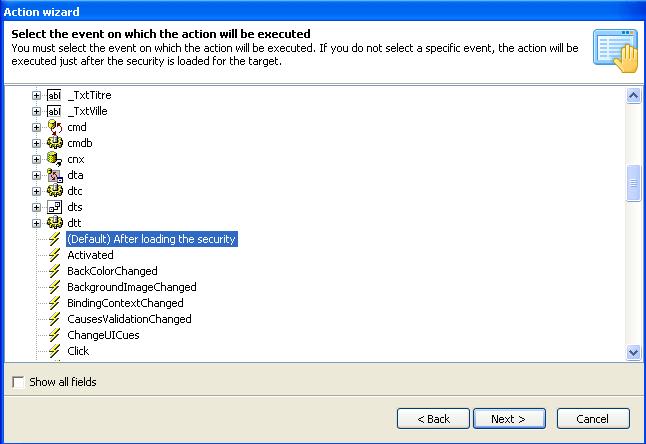
Task: Click the cmdb component icon
Action: pos(55,143)
